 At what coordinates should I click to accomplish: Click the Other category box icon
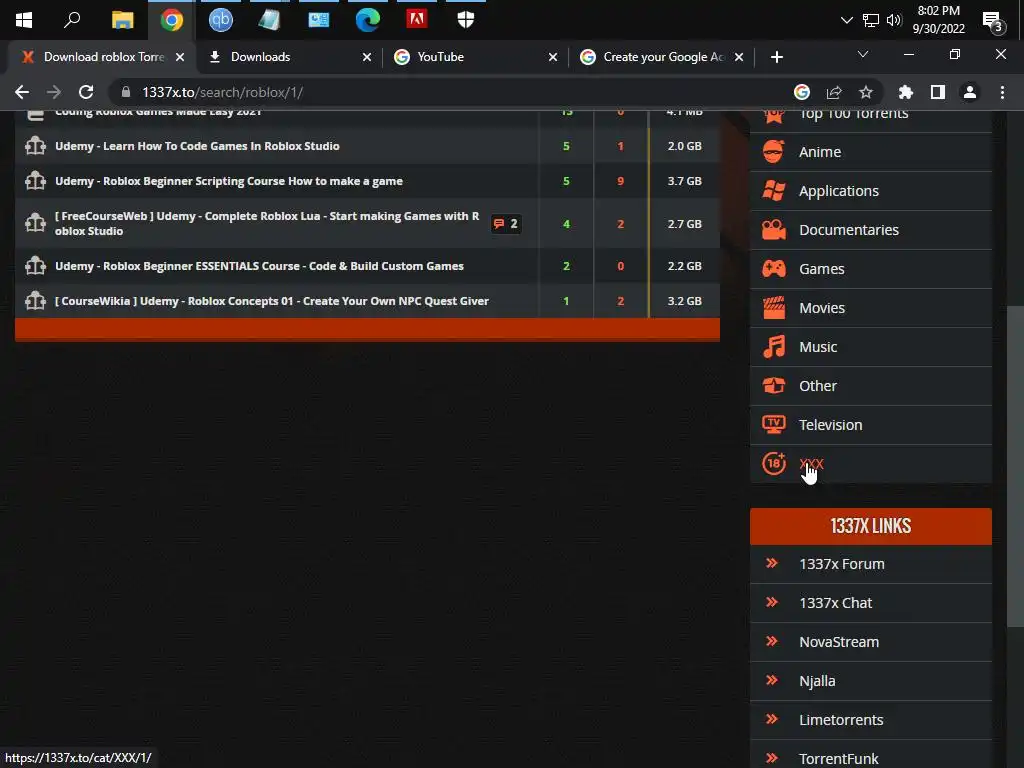coord(774,385)
